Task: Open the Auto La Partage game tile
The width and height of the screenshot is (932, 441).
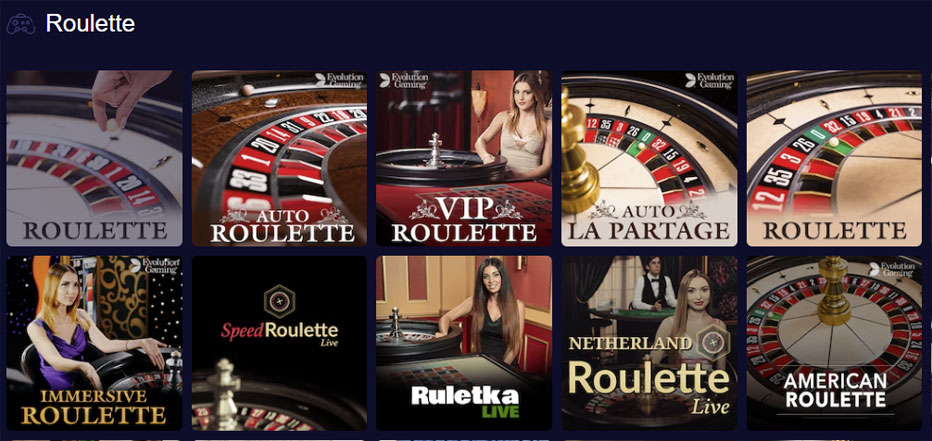Action: click(x=649, y=158)
